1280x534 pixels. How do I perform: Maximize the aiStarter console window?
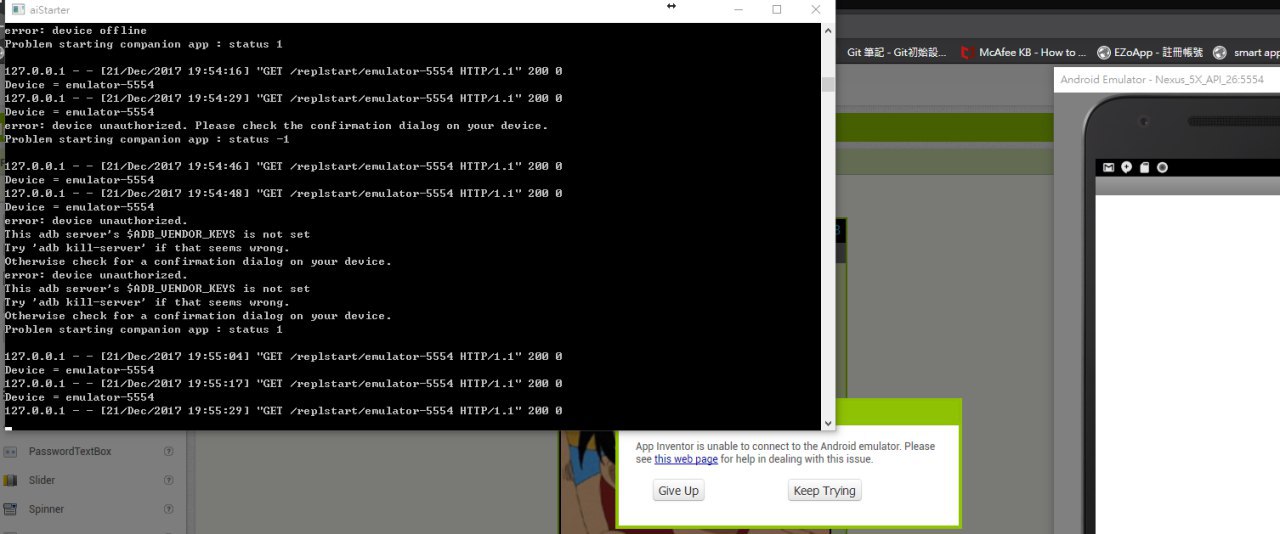776,9
